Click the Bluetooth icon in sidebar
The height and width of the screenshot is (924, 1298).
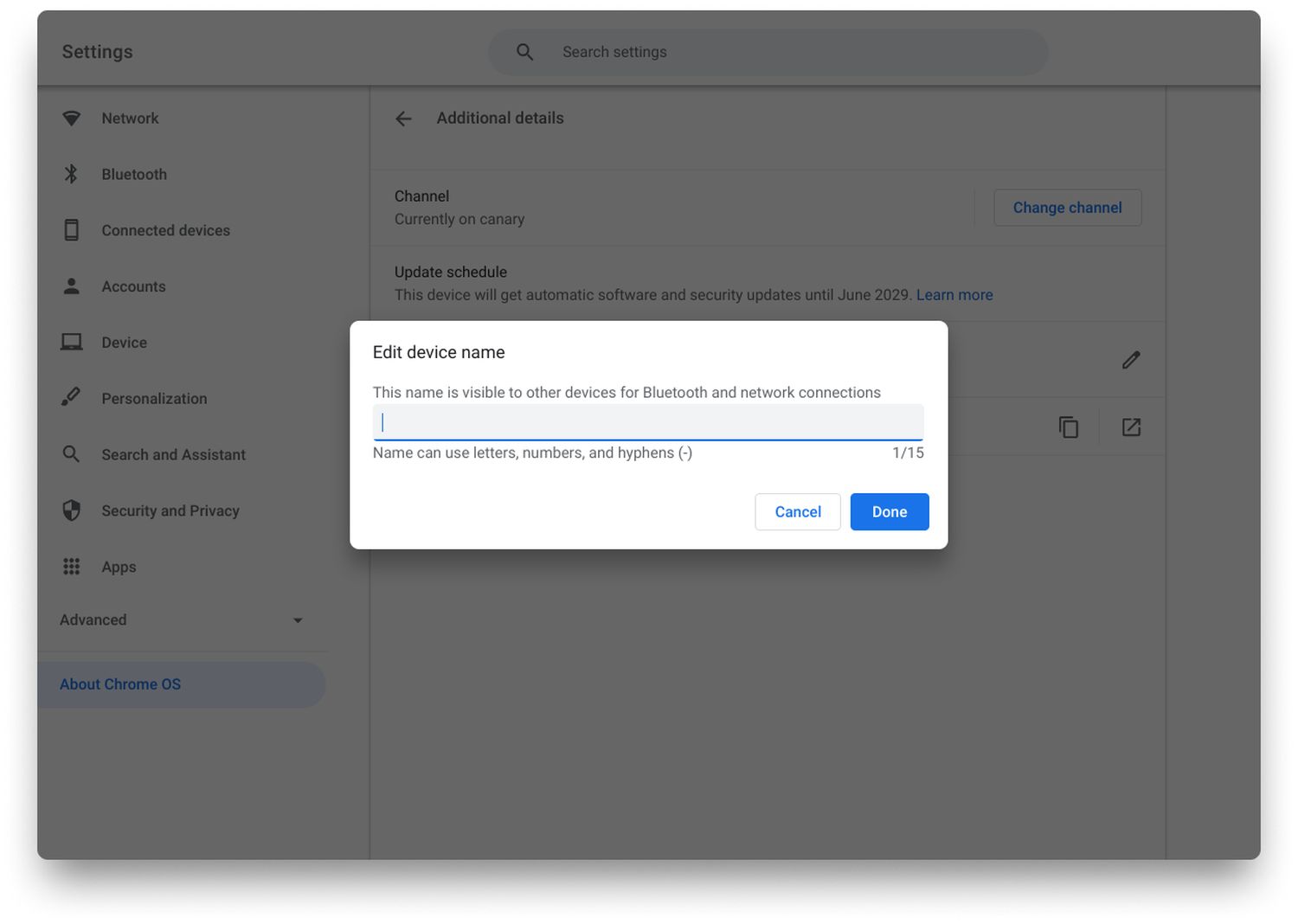pyautogui.click(x=72, y=175)
